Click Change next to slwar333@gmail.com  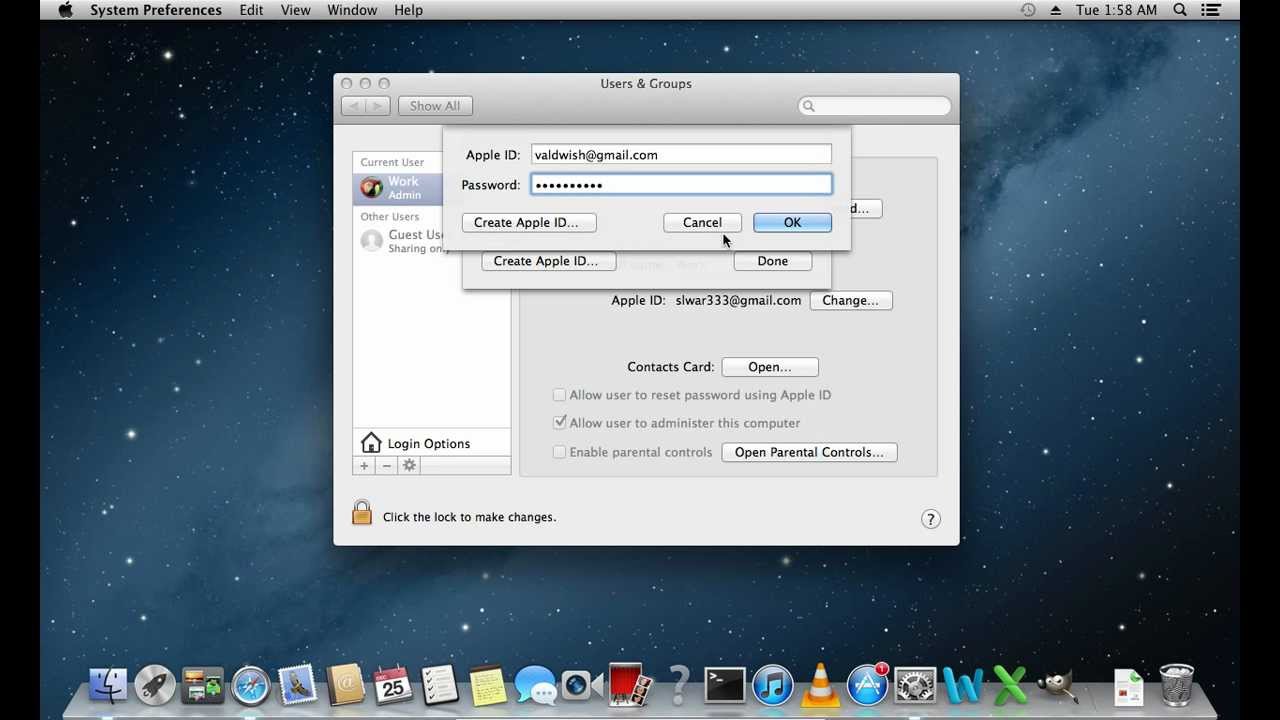pyautogui.click(x=850, y=300)
